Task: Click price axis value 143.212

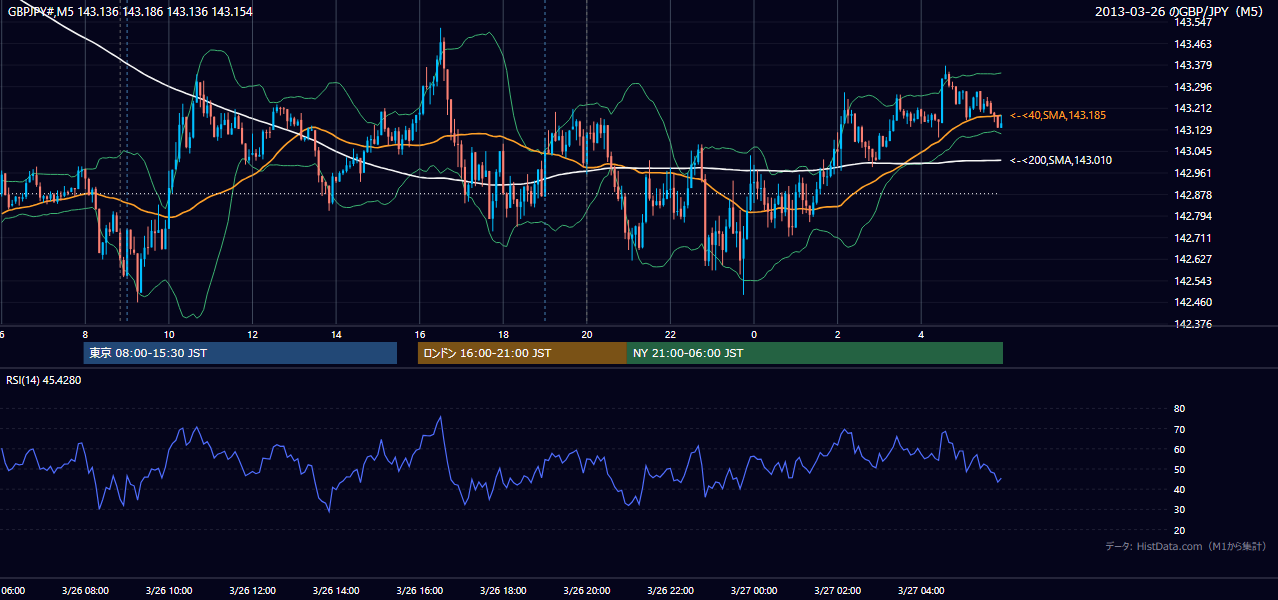Action: (1193, 108)
